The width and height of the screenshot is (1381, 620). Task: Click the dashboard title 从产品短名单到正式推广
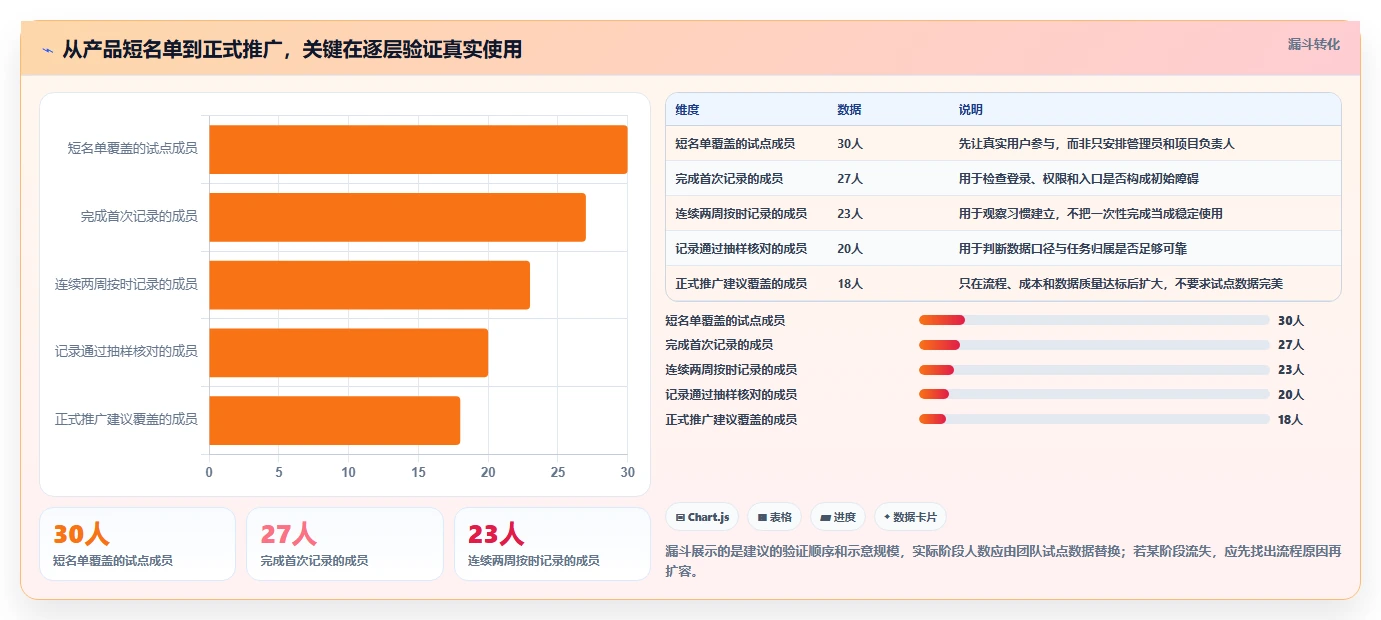292,50
